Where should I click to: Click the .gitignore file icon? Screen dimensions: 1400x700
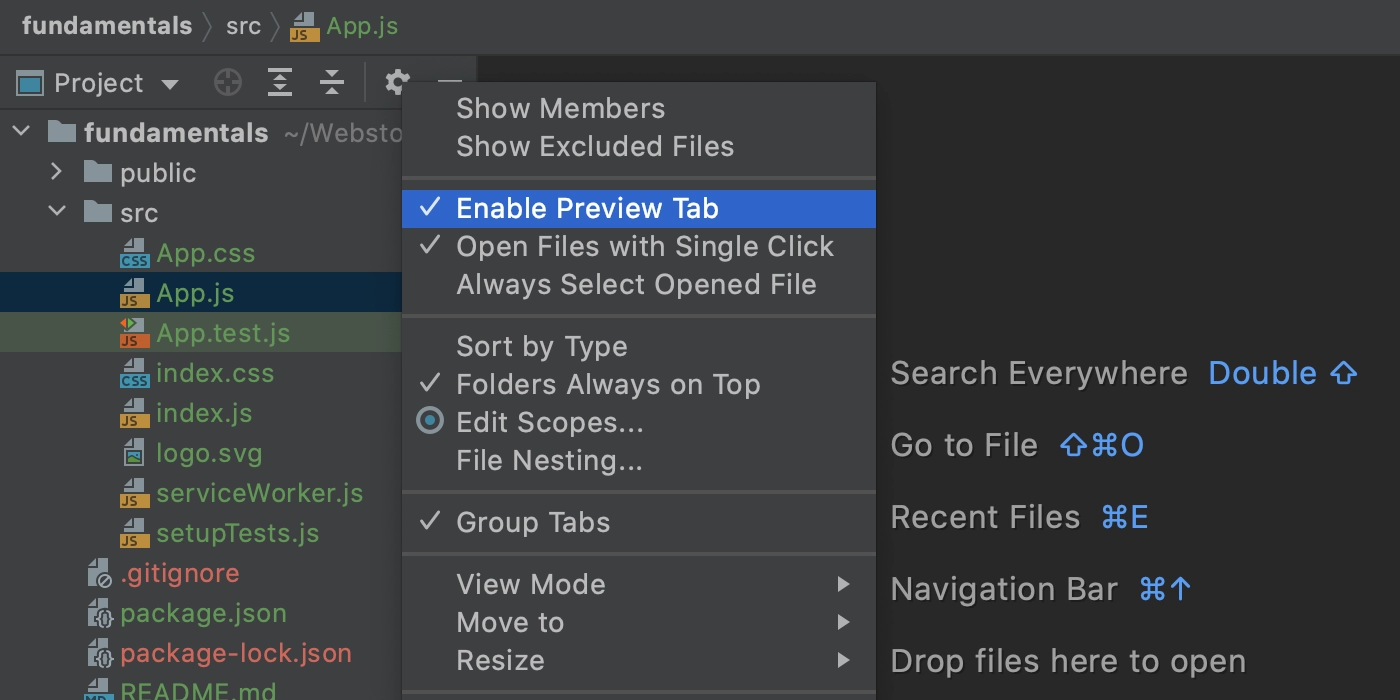100,573
